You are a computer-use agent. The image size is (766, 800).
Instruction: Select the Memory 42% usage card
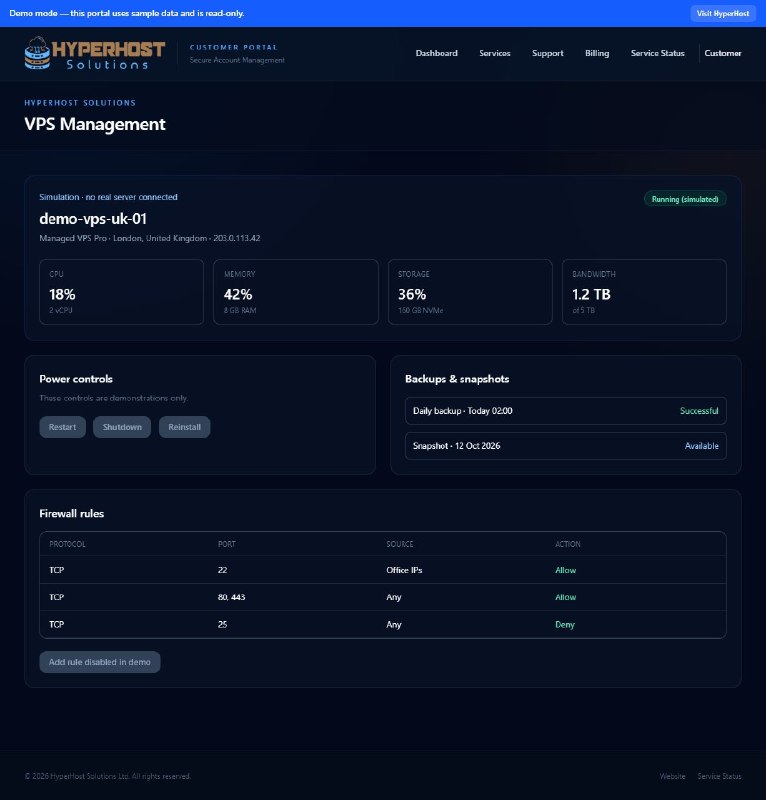[295, 292]
